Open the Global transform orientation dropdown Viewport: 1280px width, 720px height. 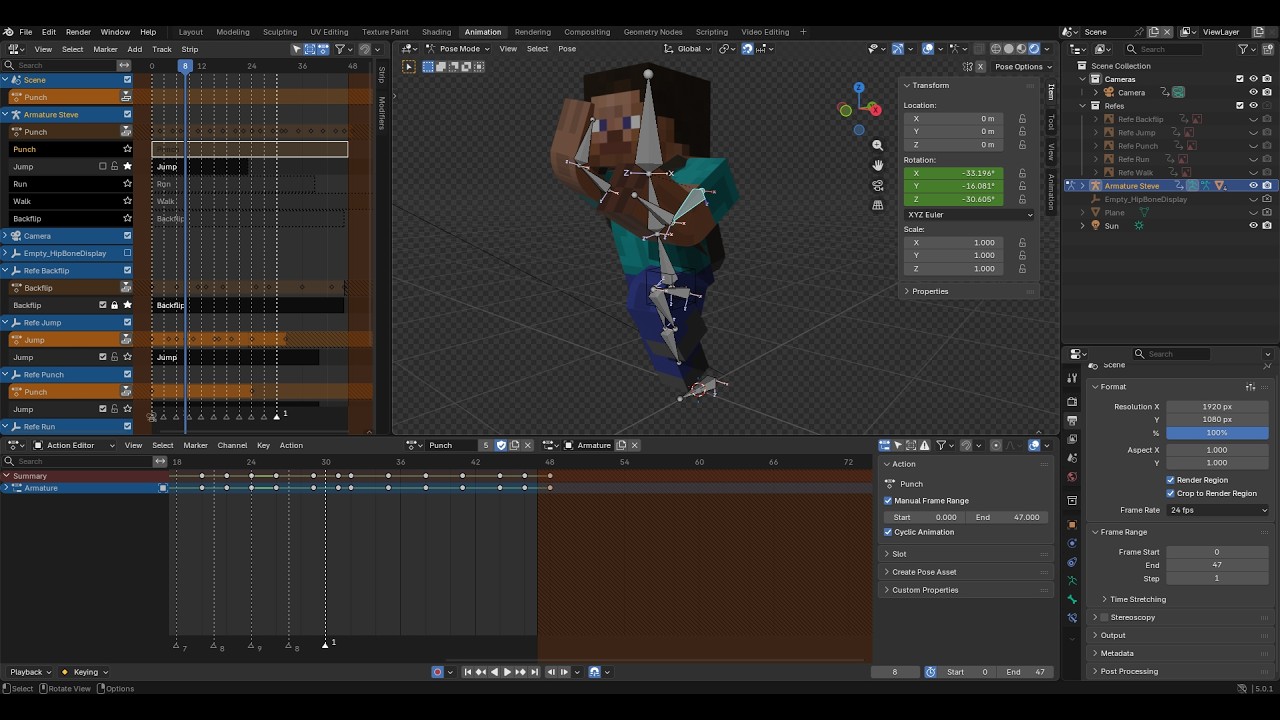coord(688,48)
